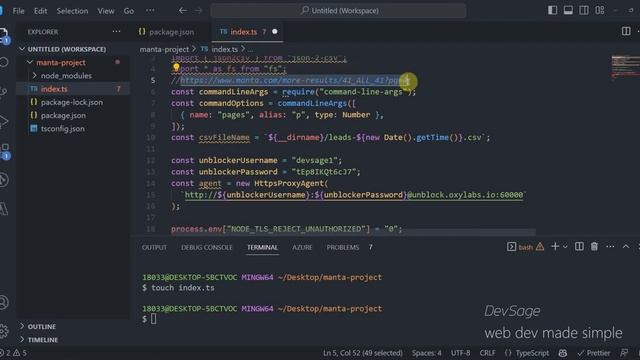
Task: Change encoding via UTF-8 status
Action: click(460, 353)
